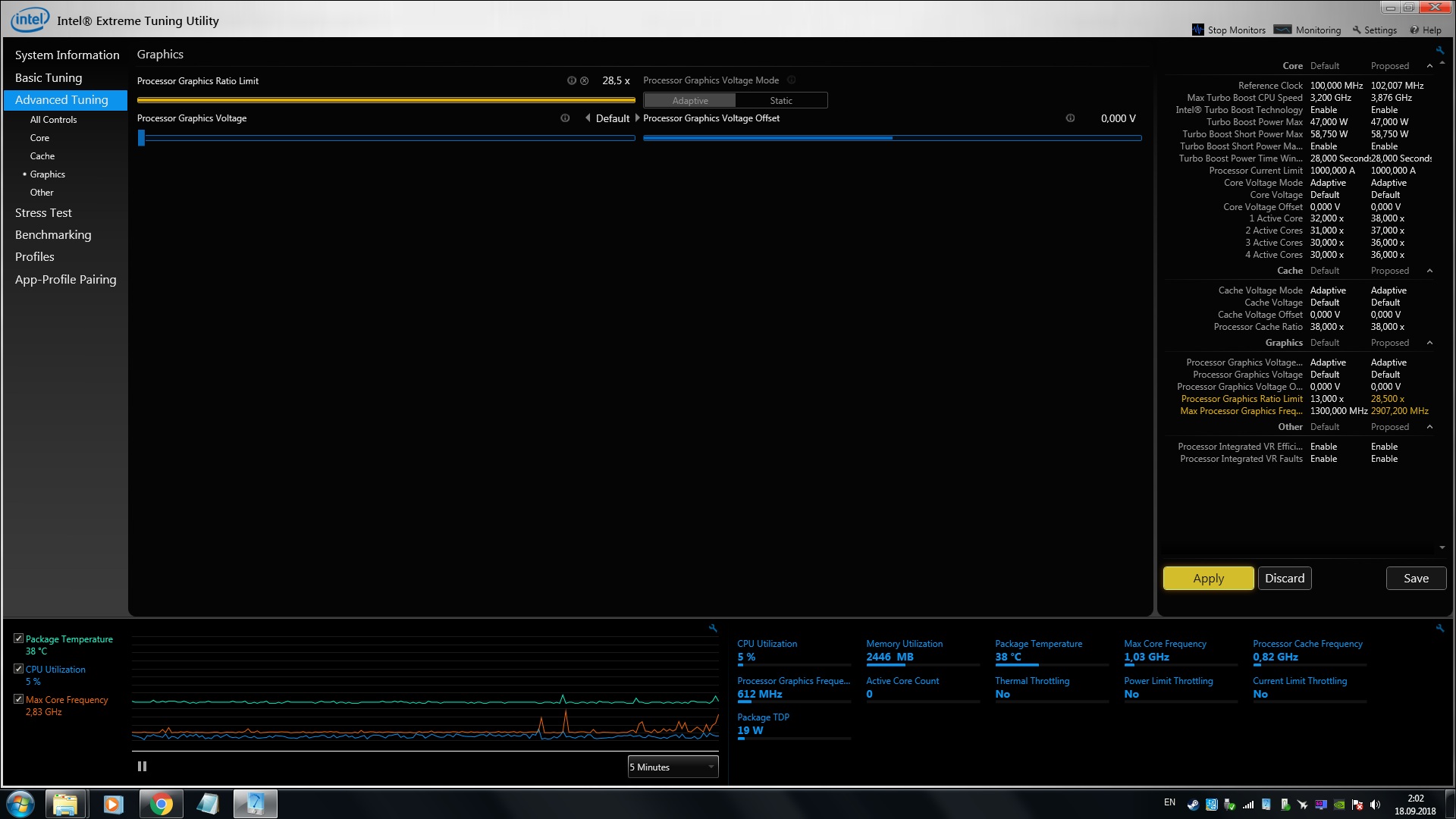The image size is (1456, 819).
Task: Toggle Max Core Frequency graph checkbox
Action: (18, 699)
